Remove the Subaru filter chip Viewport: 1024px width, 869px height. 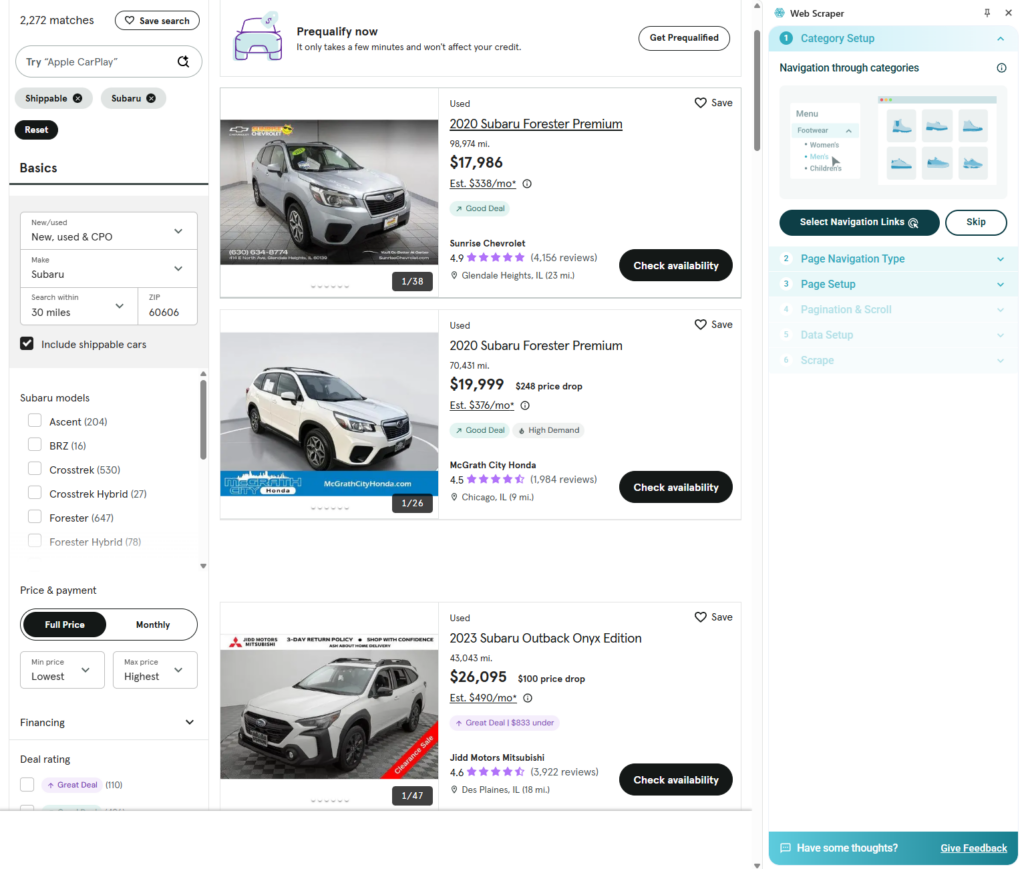[151, 98]
